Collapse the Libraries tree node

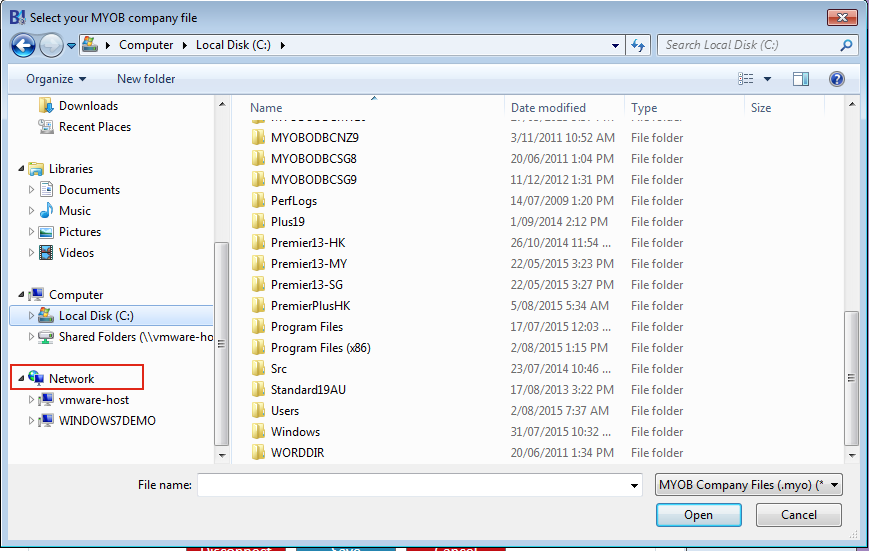(x=21, y=169)
